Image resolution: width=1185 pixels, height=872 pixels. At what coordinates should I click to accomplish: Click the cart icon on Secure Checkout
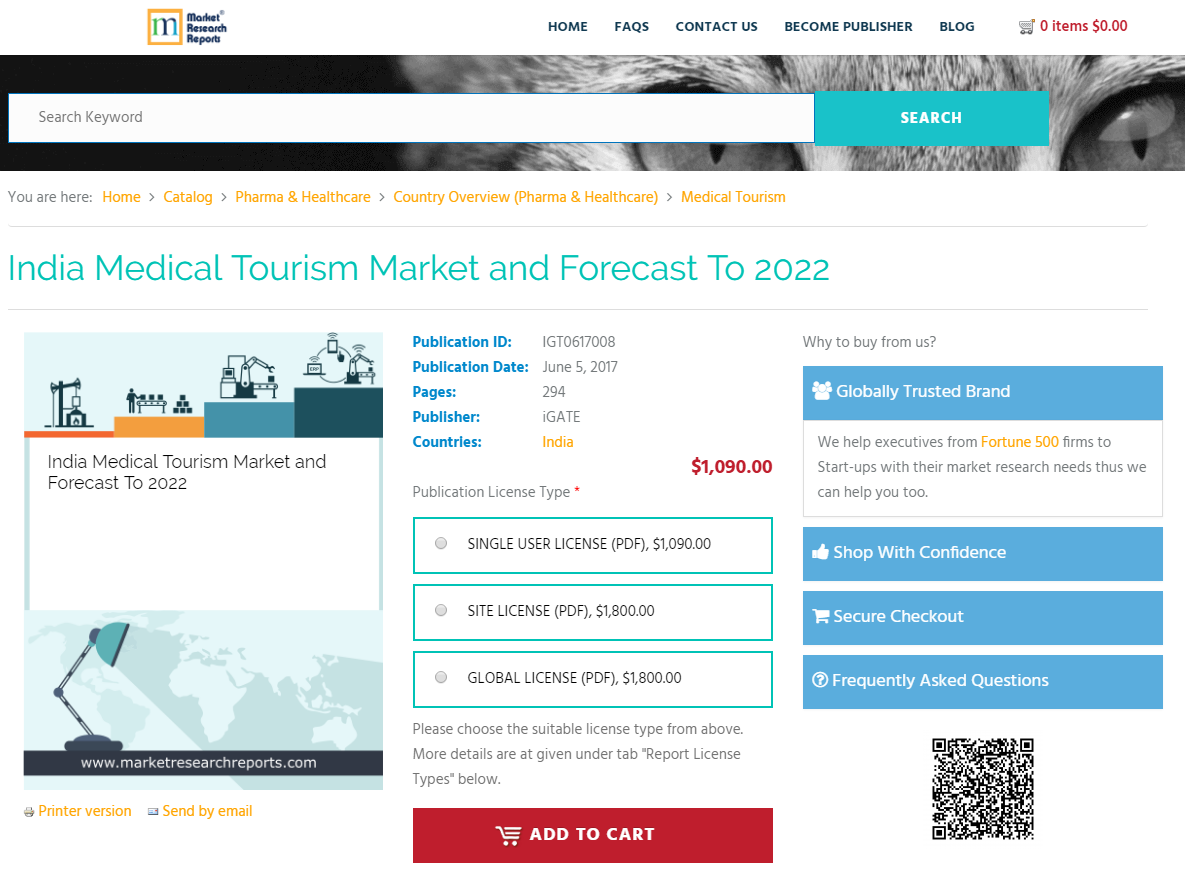click(x=820, y=616)
